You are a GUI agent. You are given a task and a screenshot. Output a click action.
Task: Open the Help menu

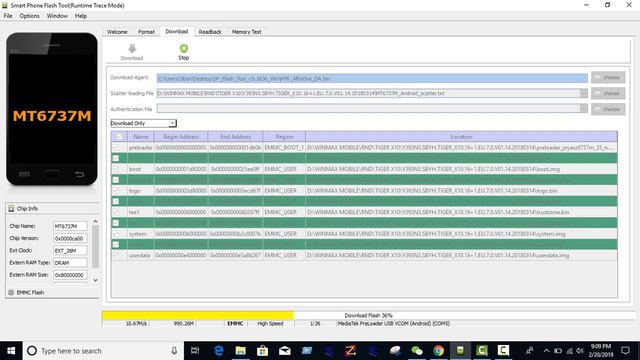80,16
